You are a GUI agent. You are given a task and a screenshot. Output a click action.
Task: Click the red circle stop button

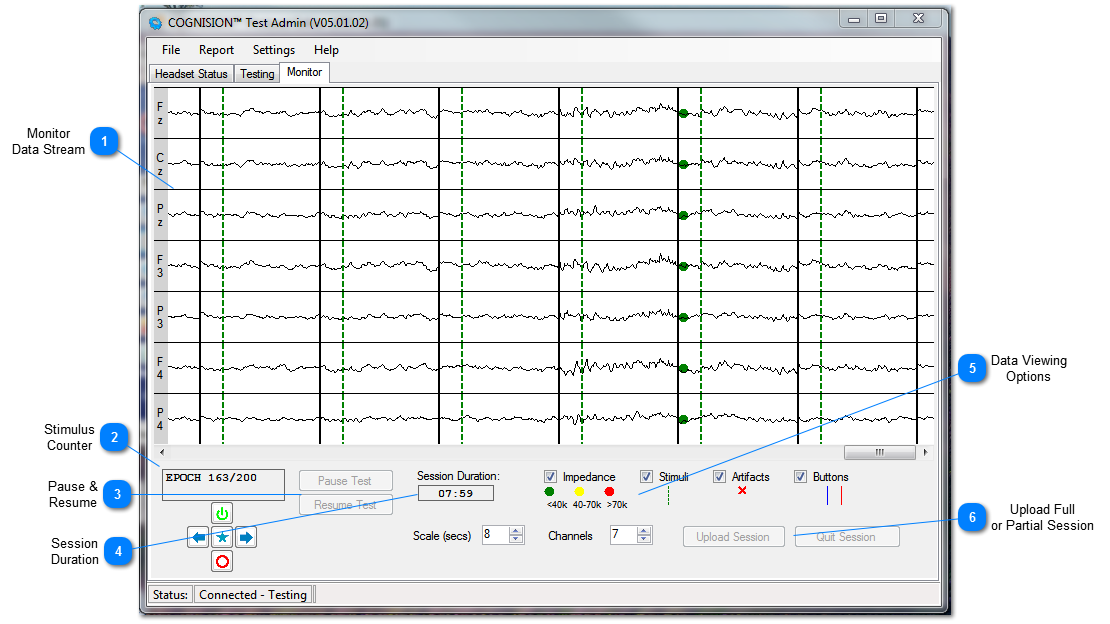click(x=222, y=561)
